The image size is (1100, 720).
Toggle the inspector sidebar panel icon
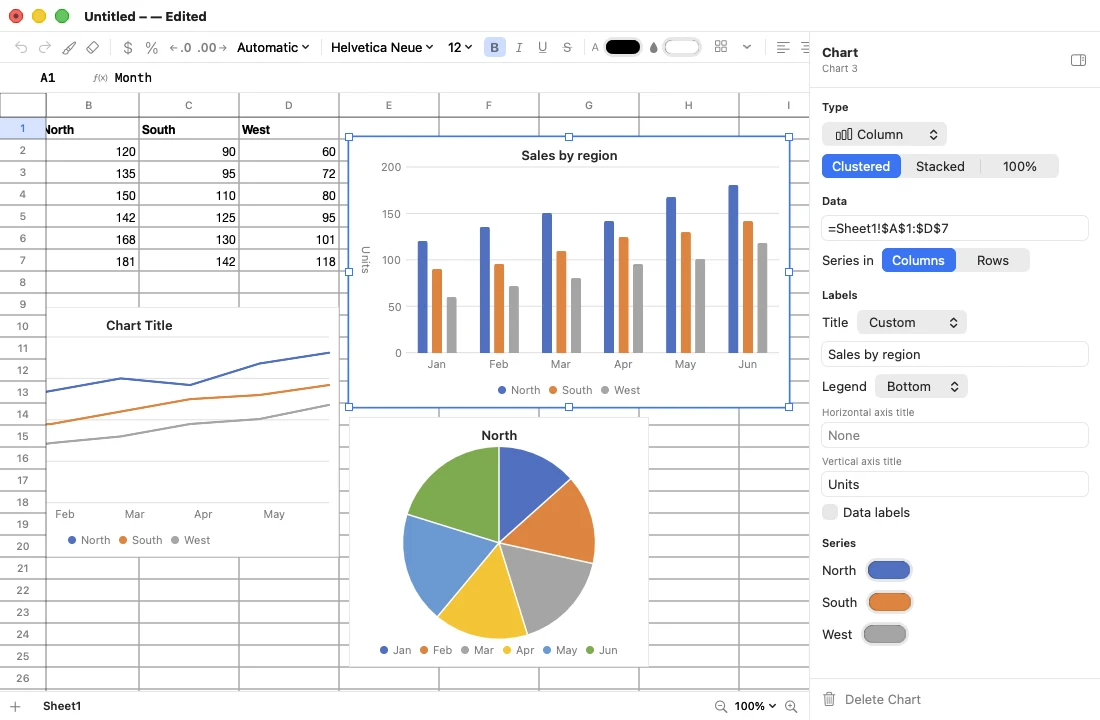tap(1078, 60)
